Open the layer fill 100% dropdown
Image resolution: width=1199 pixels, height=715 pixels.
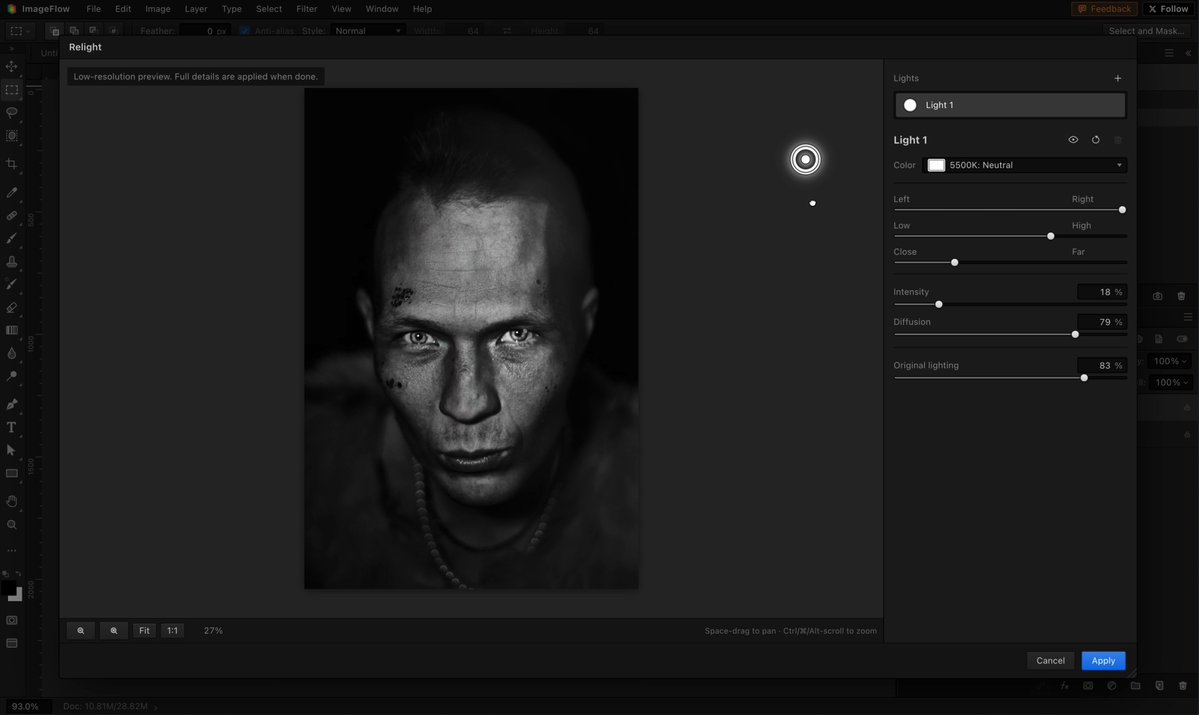pyautogui.click(x=1170, y=382)
